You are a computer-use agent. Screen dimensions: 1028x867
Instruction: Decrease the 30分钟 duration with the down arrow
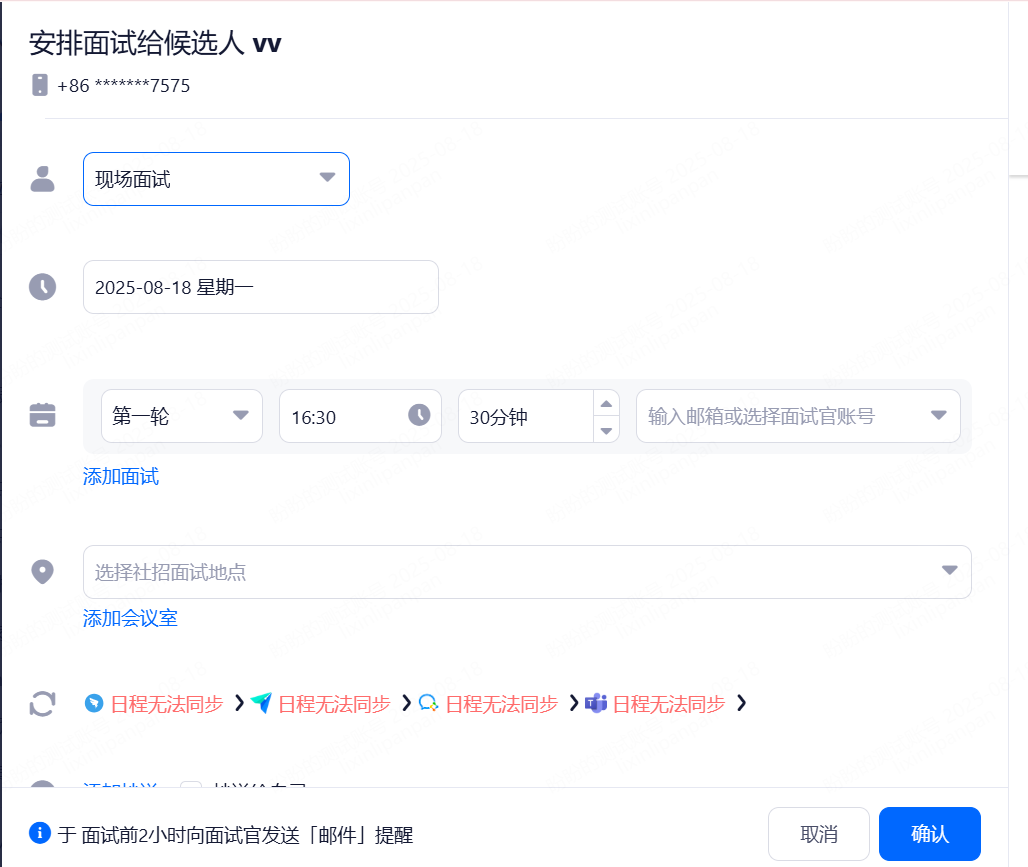click(606, 430)
